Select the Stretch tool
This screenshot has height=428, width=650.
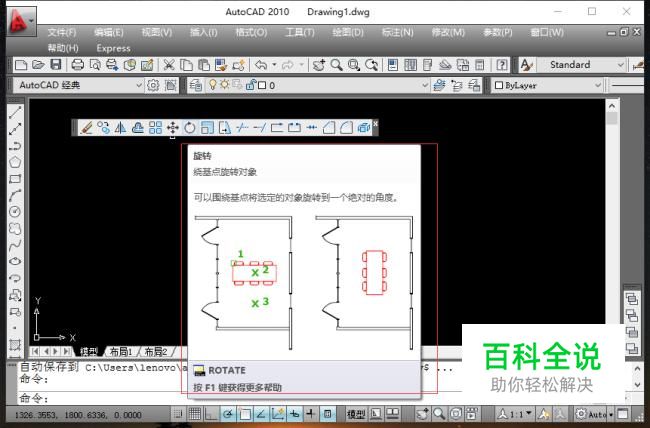tap(224, 127)
